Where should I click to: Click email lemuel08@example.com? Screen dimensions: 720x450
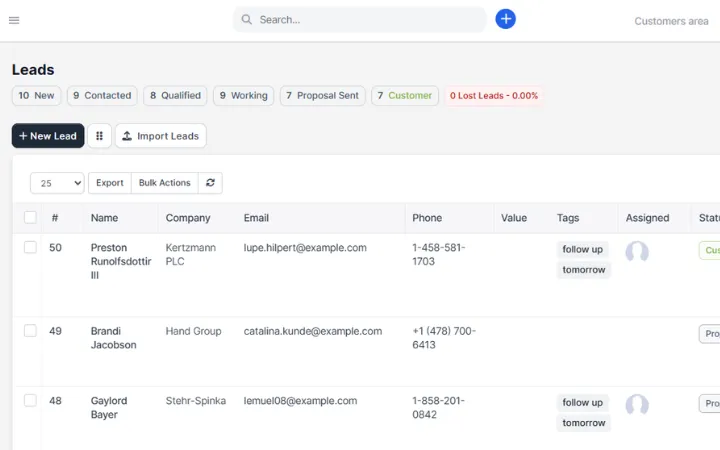300,401
